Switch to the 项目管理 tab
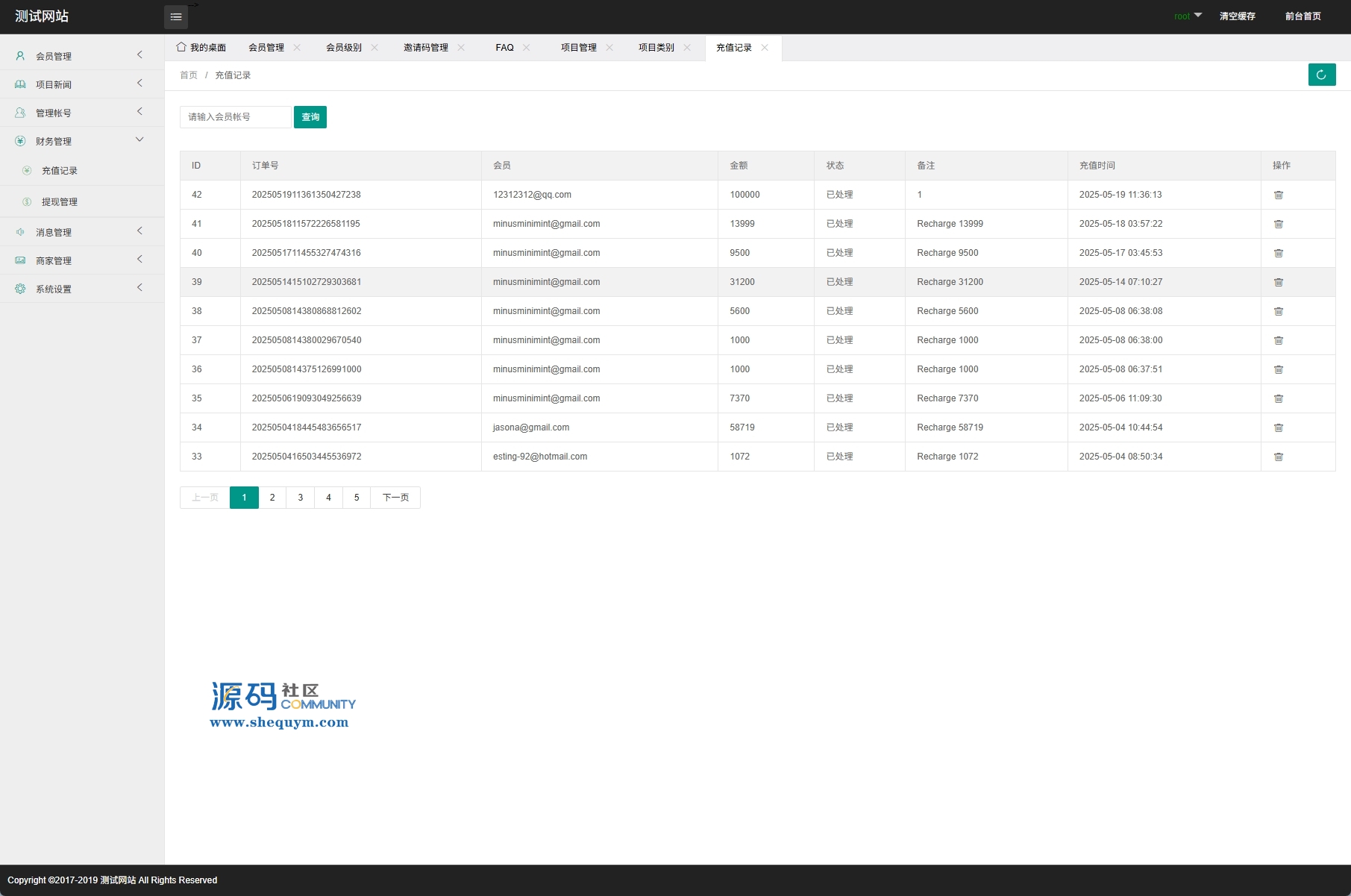Image resolution: width=1351 pixels, height=896 pixels. [578, 48]
